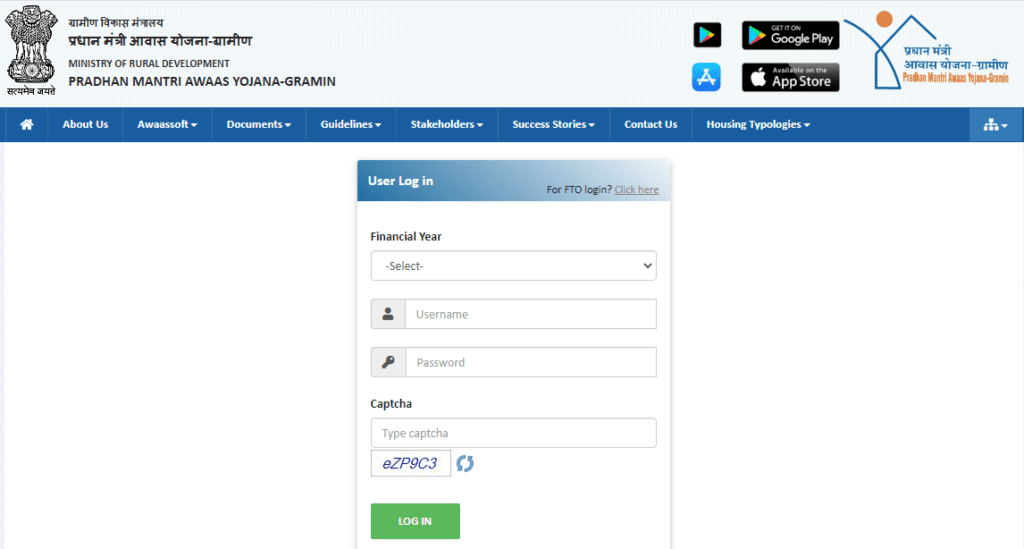Image resolution: width=1024 pixels, height=549 pixels.
Task: Click the blue App Store square icon
Action: coord(706,77)
